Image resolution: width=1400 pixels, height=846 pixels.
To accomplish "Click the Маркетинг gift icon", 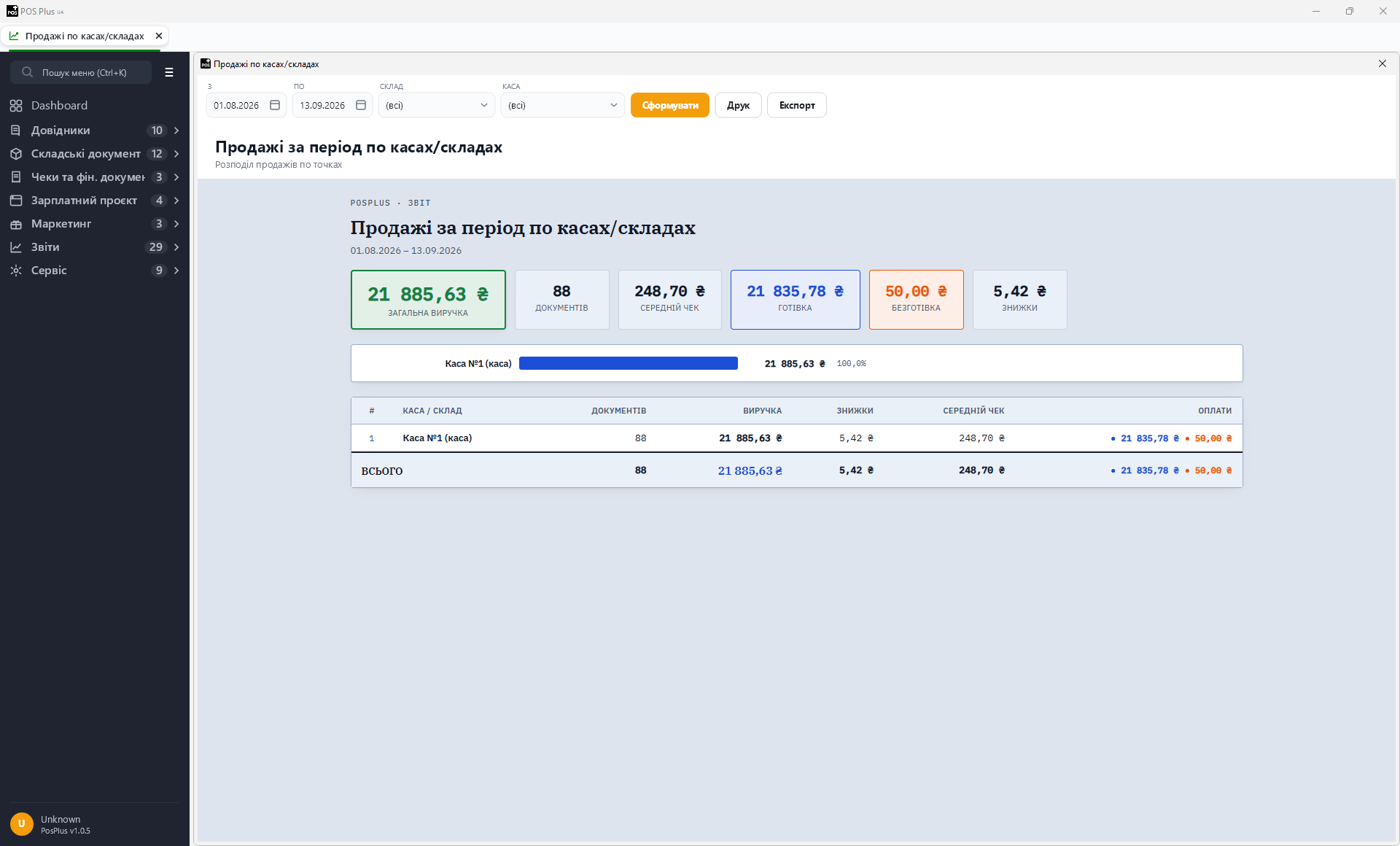I will (16, 224).
